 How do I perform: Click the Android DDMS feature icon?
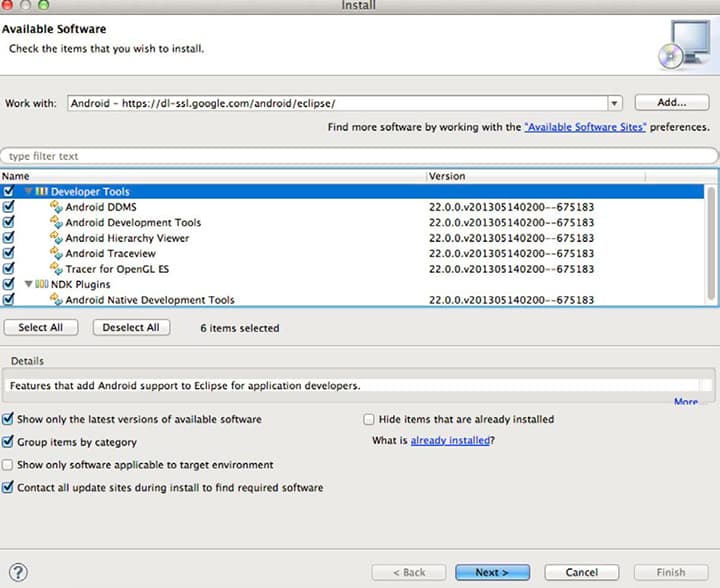coord(56,207)
